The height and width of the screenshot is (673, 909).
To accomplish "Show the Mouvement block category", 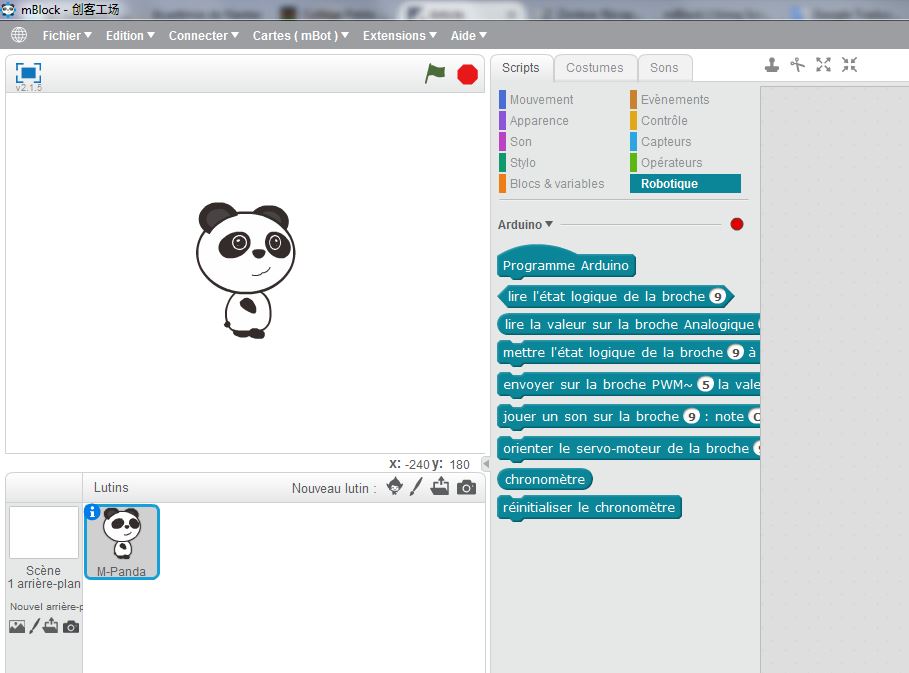I will [x=541, y=100].
